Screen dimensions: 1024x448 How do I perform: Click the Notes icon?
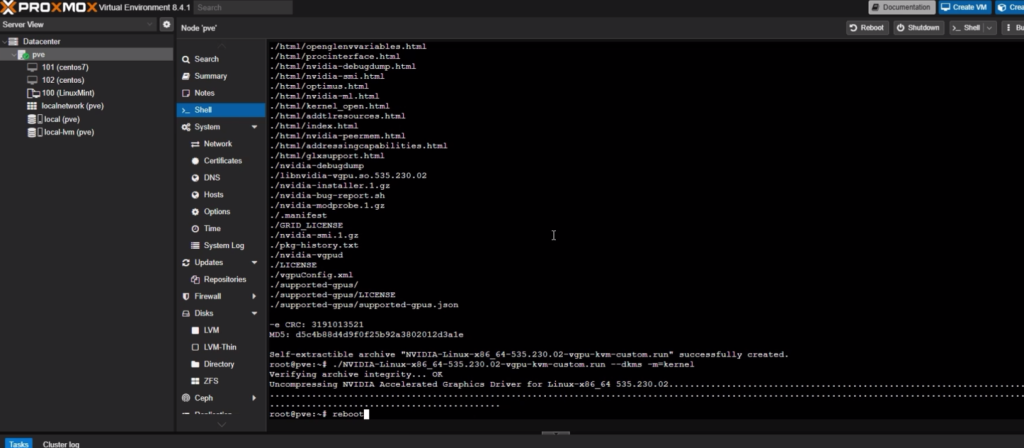[x=186, y=93]
